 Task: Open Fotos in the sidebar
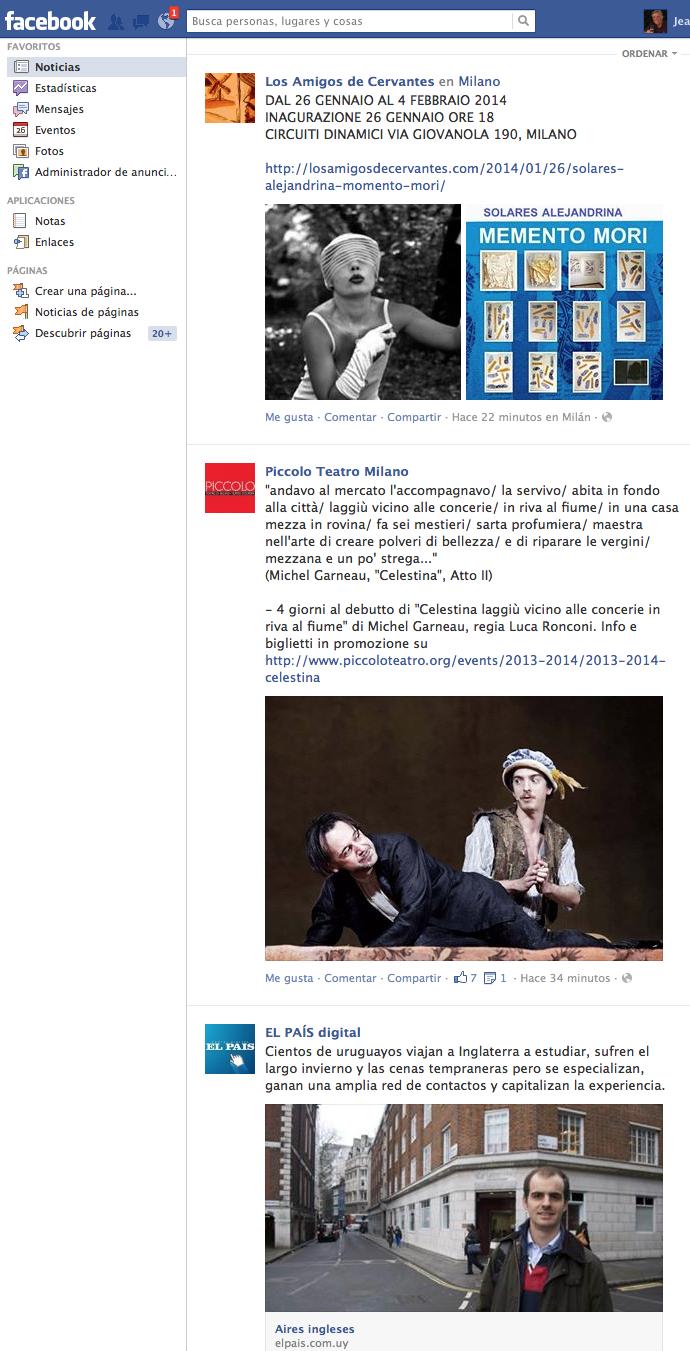pyautogui.click(x=49, y=151)
